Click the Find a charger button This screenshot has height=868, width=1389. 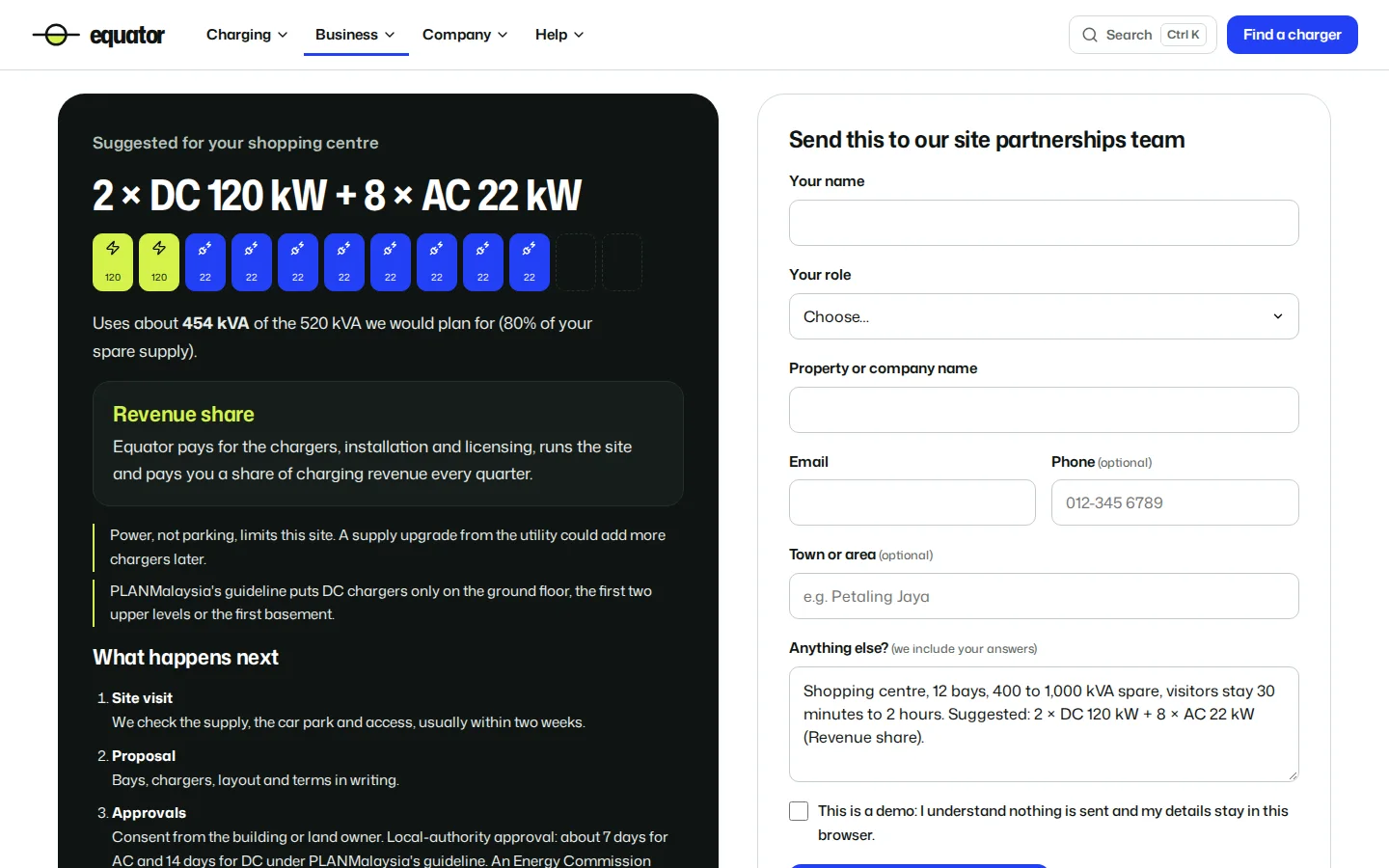click(1293, 35)
